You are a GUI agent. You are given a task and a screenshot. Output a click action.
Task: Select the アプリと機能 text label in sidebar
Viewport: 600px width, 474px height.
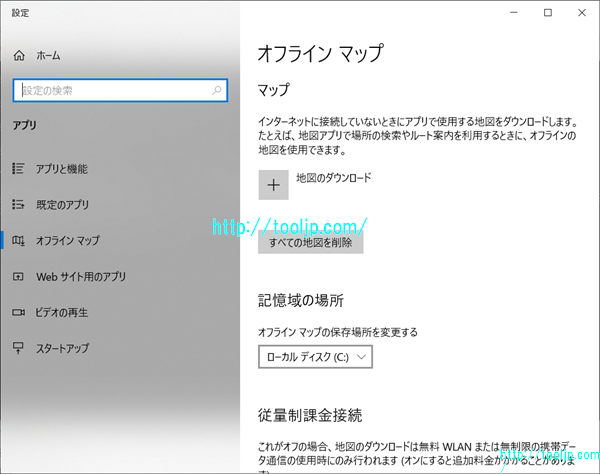coord(61,169)
